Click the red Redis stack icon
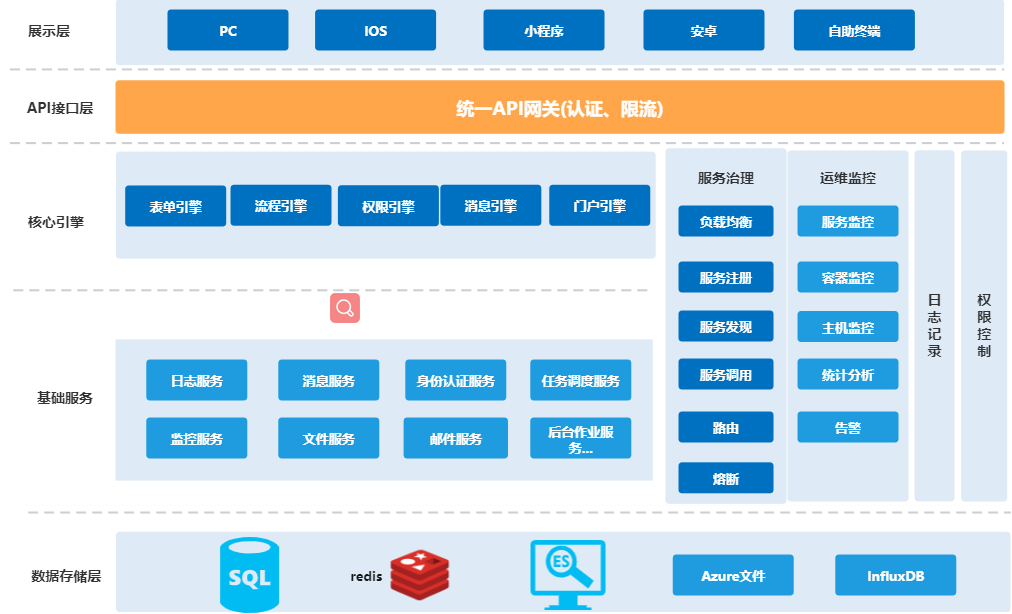The width and height of the screenshot is (1012, 614). [x=422, y=575]
